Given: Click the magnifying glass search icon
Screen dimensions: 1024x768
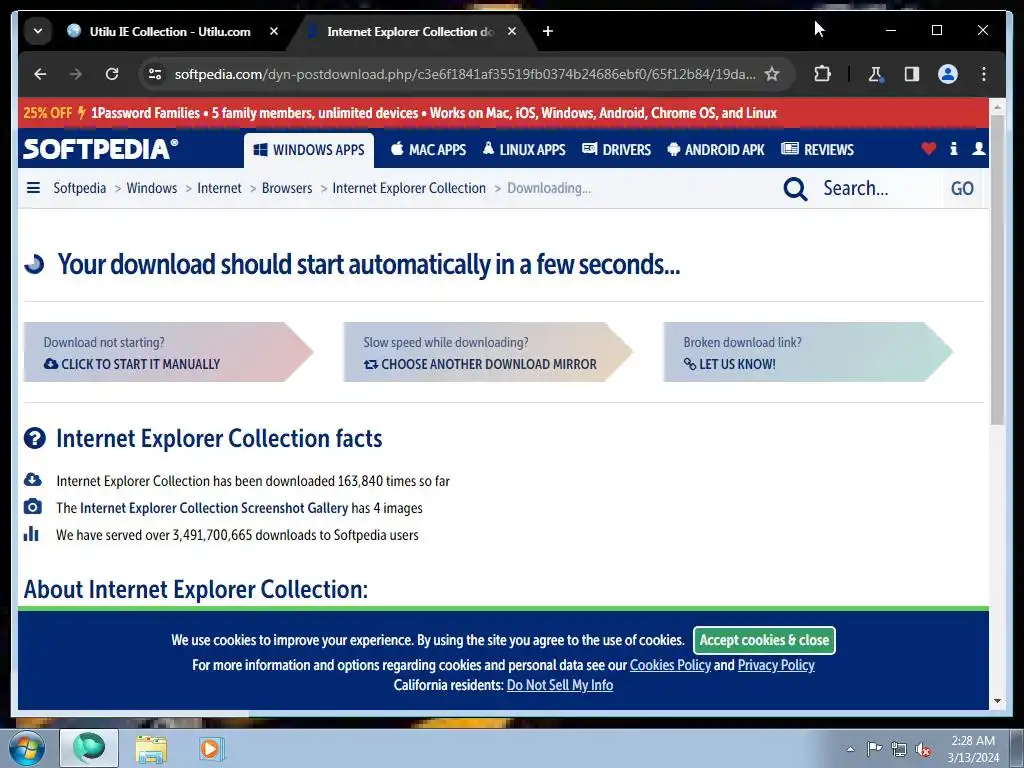Looking at the screenshot, I should click(x=795, y=189).
